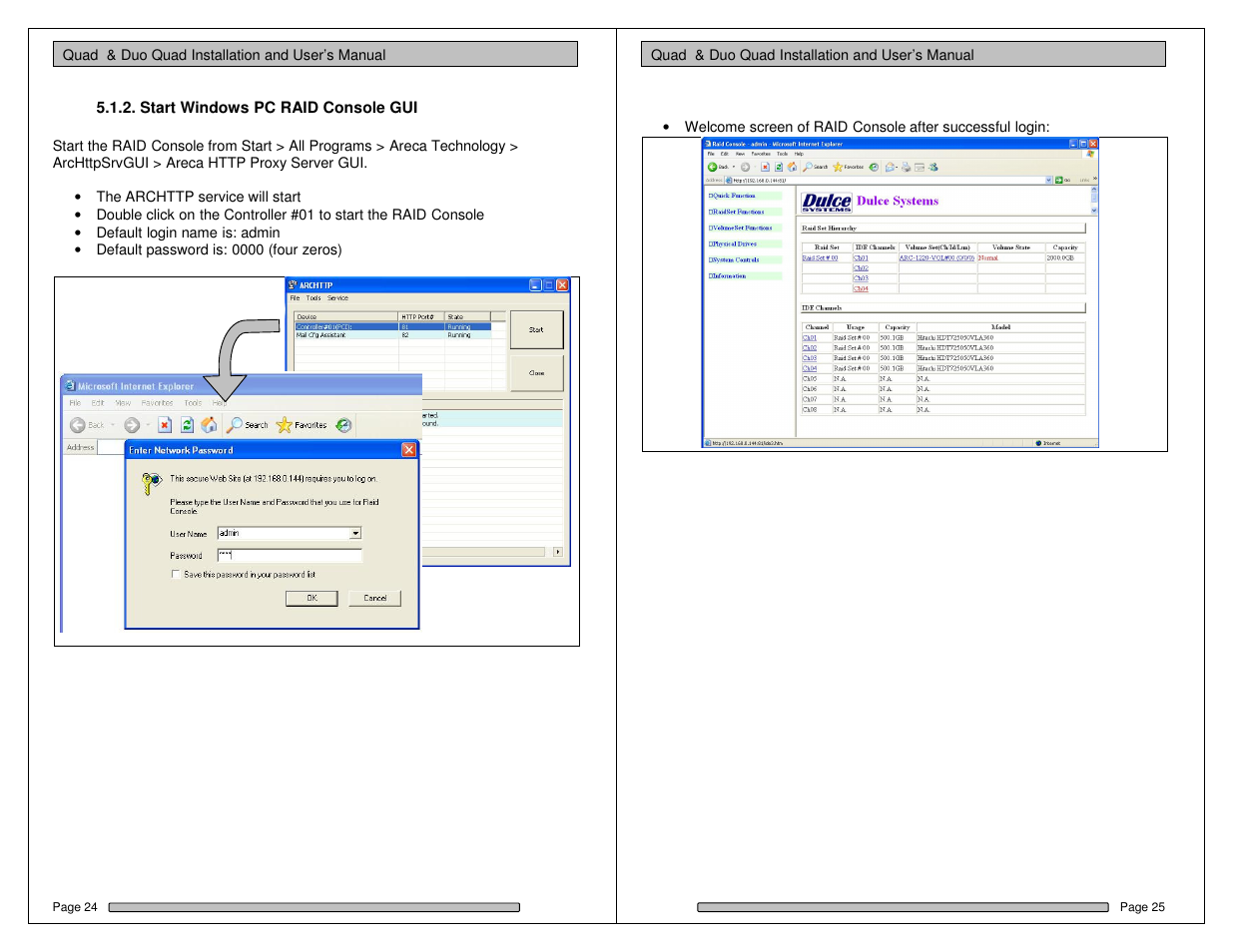1233x952 pixels.
Task: Click the Dulce Systems logo image
Action: [827, 203]
